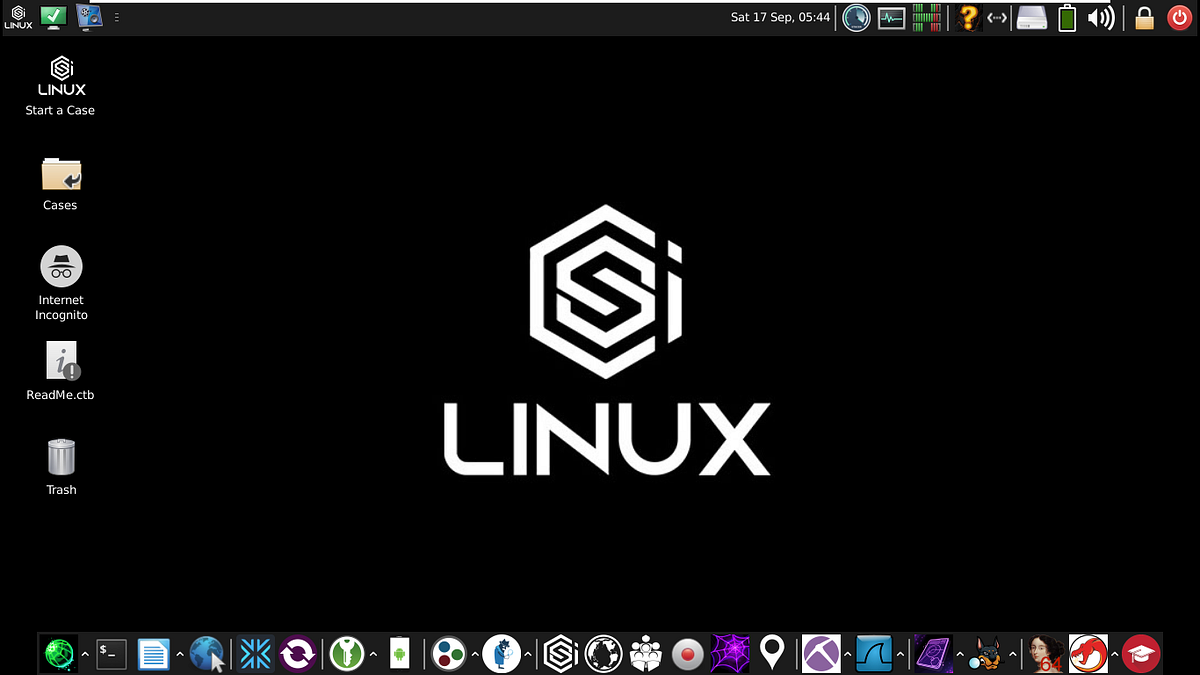Open the dark web spider tool
The width and height of the screenshot is (1200, 675).
[x=730, y=653]
